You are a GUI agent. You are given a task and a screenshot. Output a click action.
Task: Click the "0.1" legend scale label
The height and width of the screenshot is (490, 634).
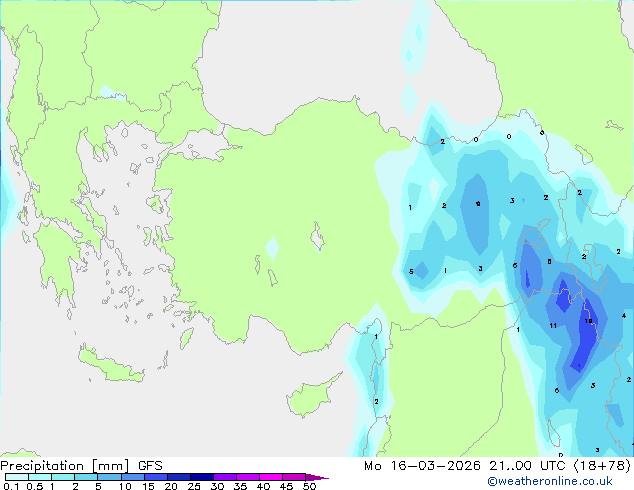pos(11,486)
